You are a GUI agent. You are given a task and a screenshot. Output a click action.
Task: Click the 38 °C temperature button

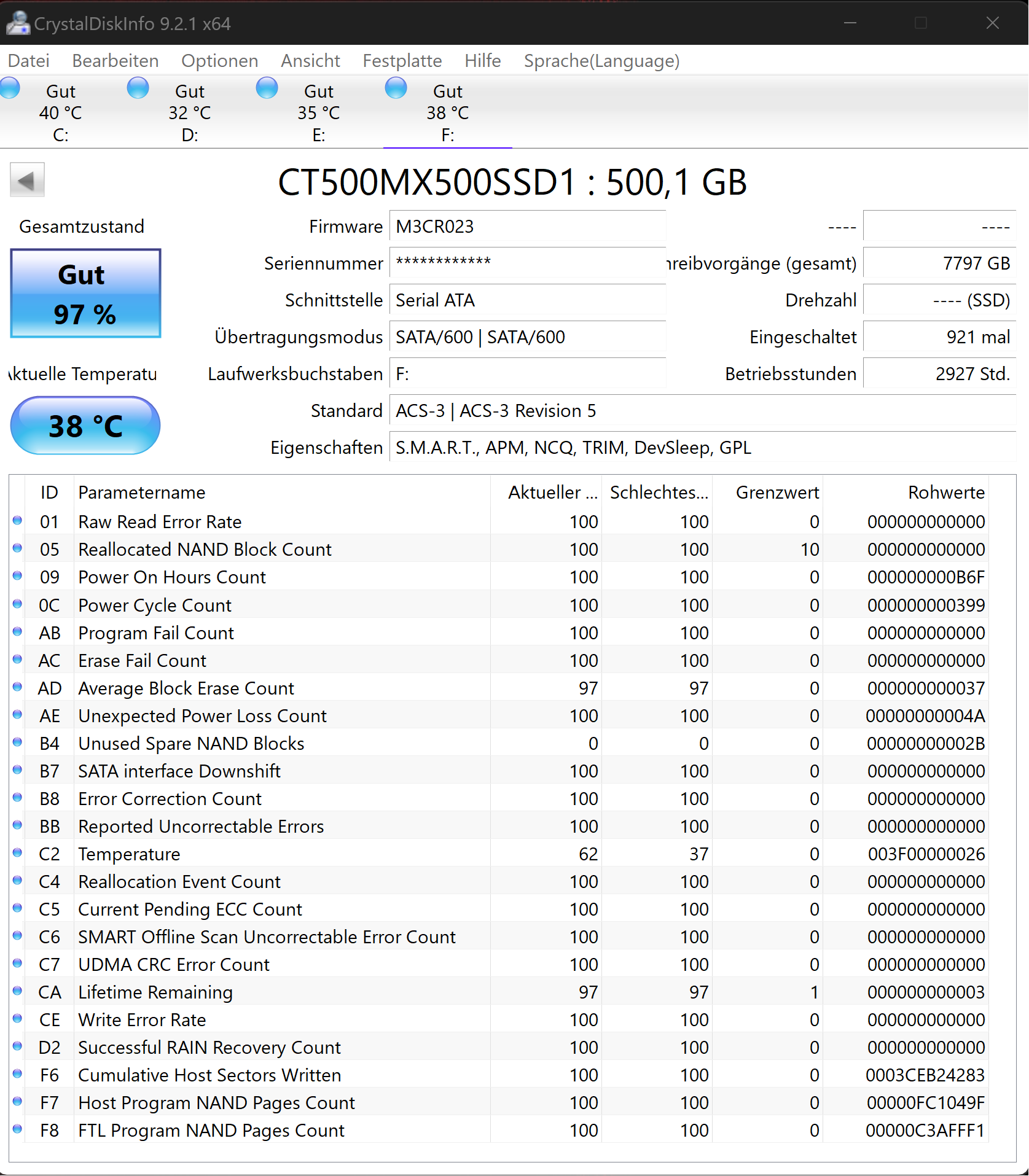point(85,426)
